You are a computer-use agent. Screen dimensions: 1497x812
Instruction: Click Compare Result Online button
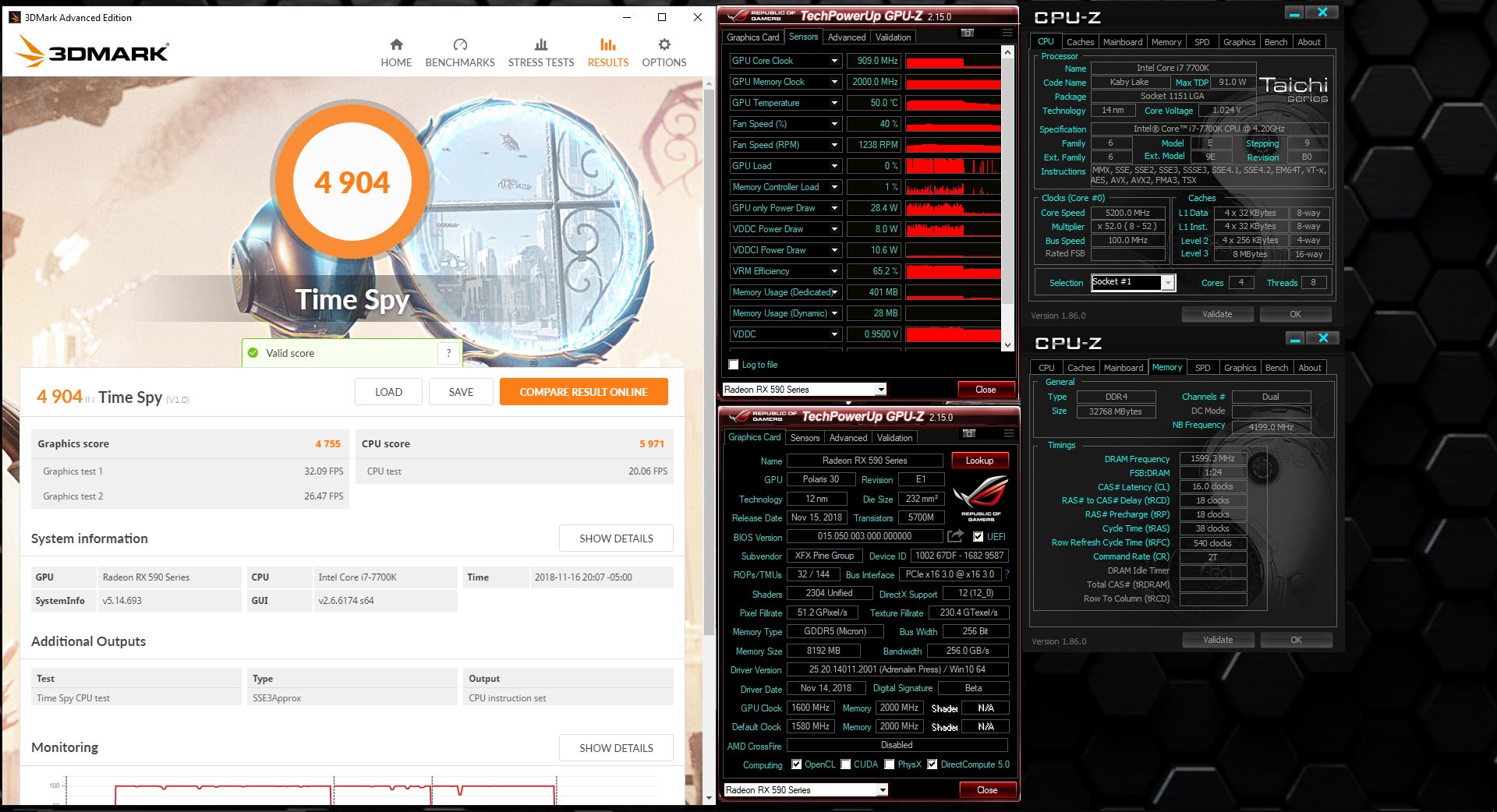pyautogui.click(x=584, y=392)
